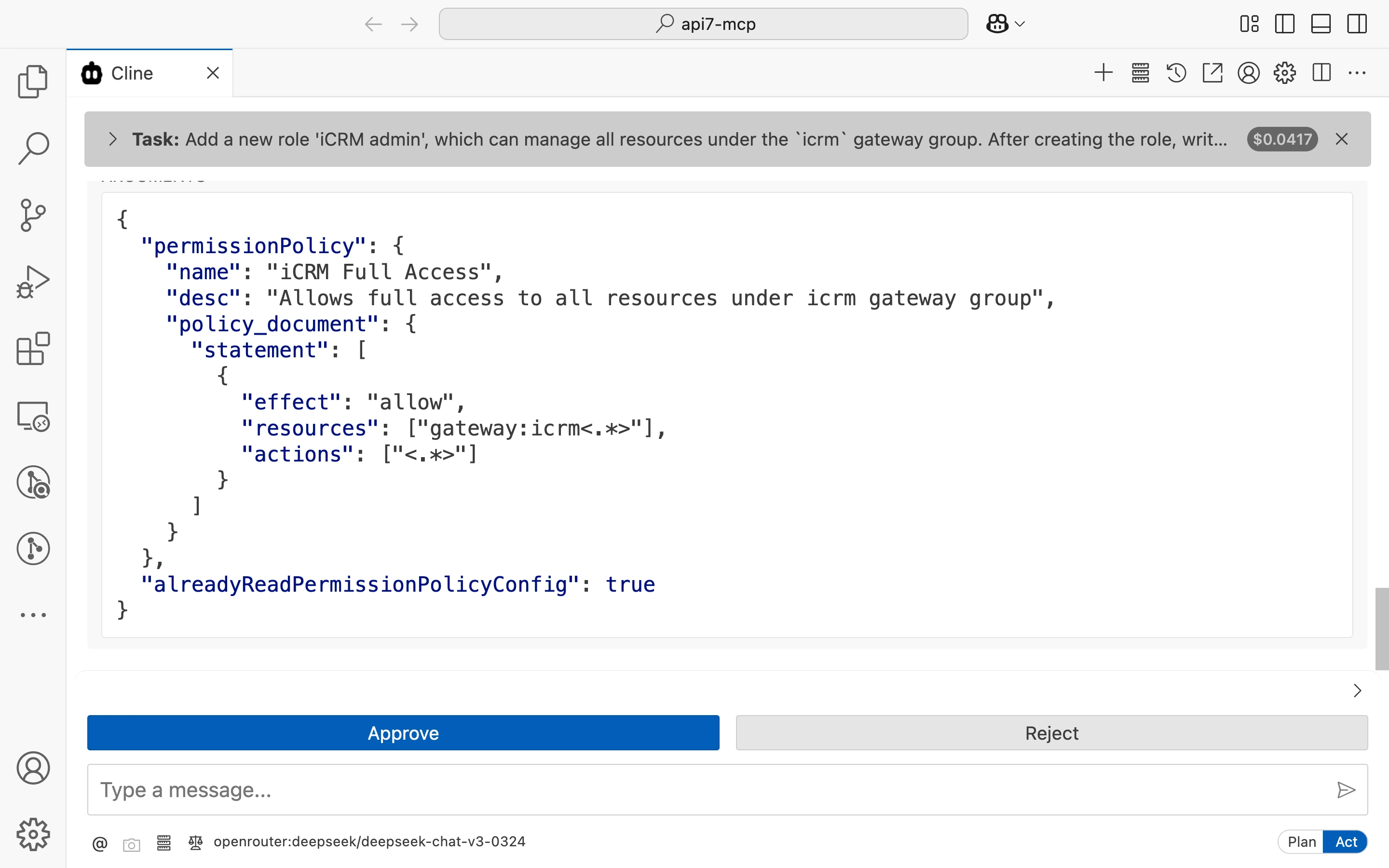
Task: Send the message
Action: 1346,790
